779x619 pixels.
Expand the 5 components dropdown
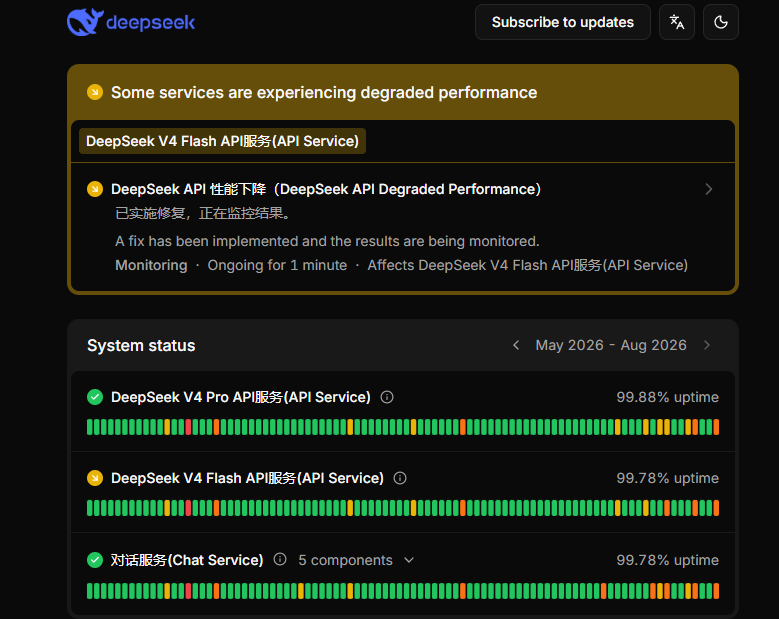tap(356, 560)
